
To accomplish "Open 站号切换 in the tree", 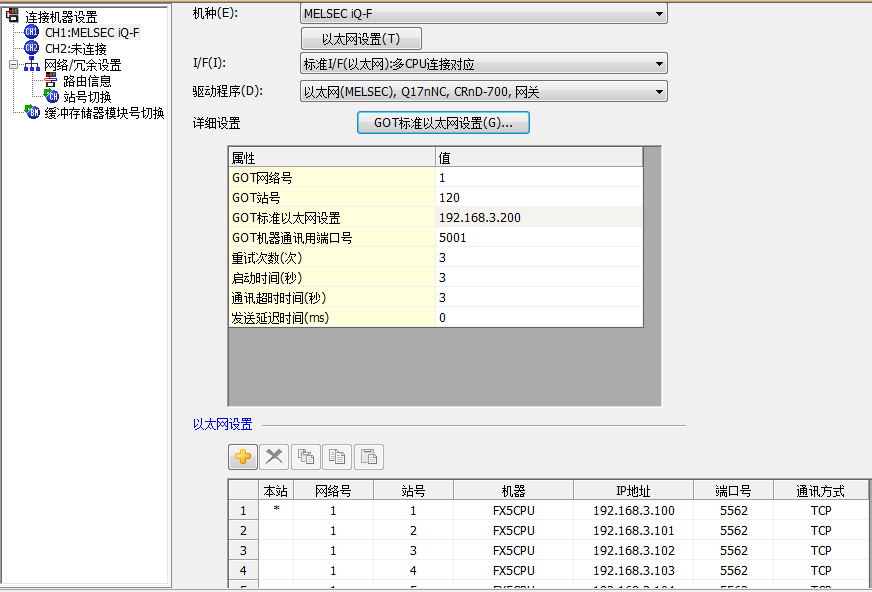I will coord(87,97).
